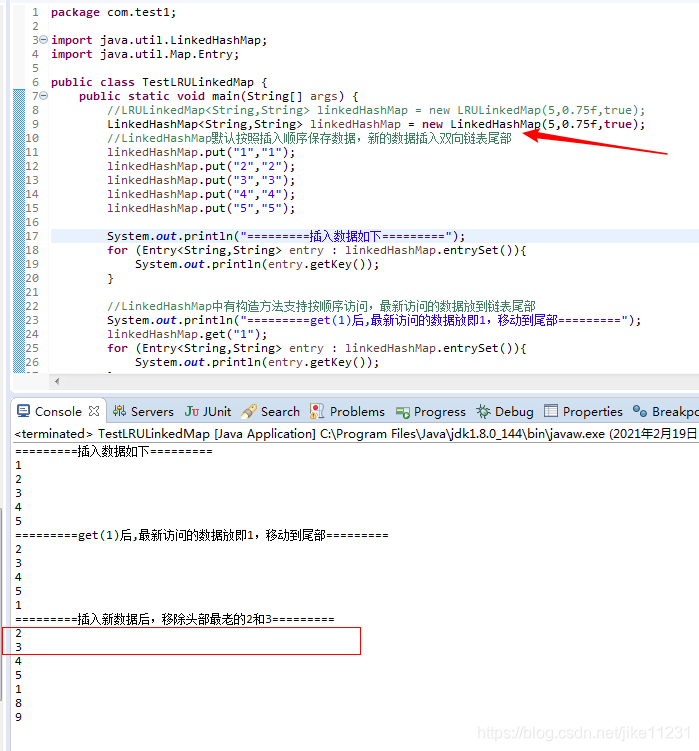Click line linkedHashMap.put("4","4")
This screenshot has width=699, height=751.
pyautogui.click(x=201, y=194)
